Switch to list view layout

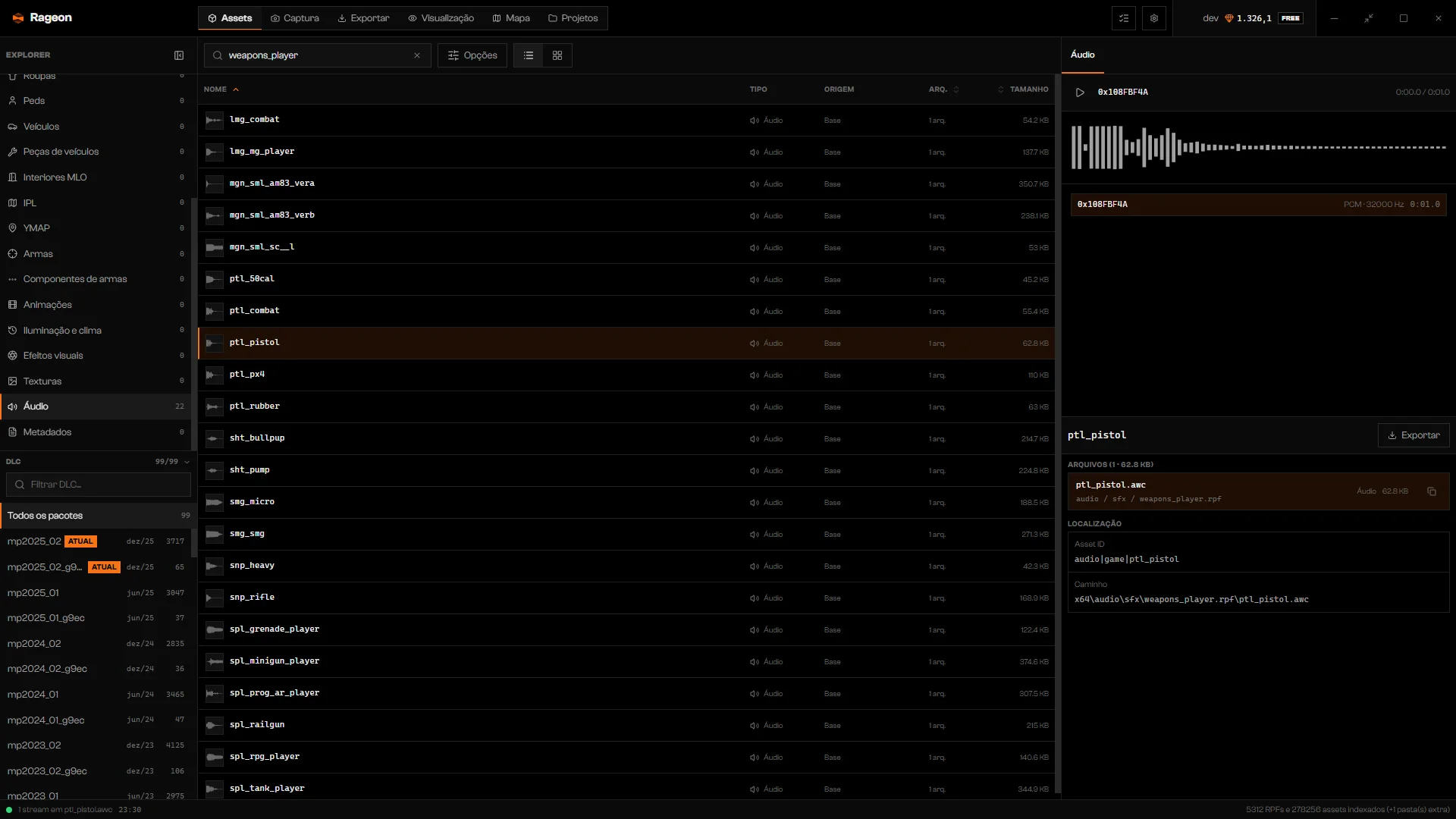click(x=529, y=55)
